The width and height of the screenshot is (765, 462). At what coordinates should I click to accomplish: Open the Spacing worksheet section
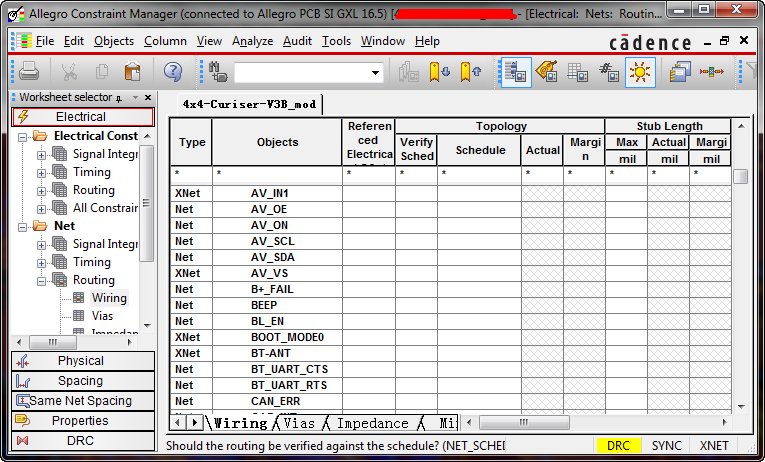[82, 381]
